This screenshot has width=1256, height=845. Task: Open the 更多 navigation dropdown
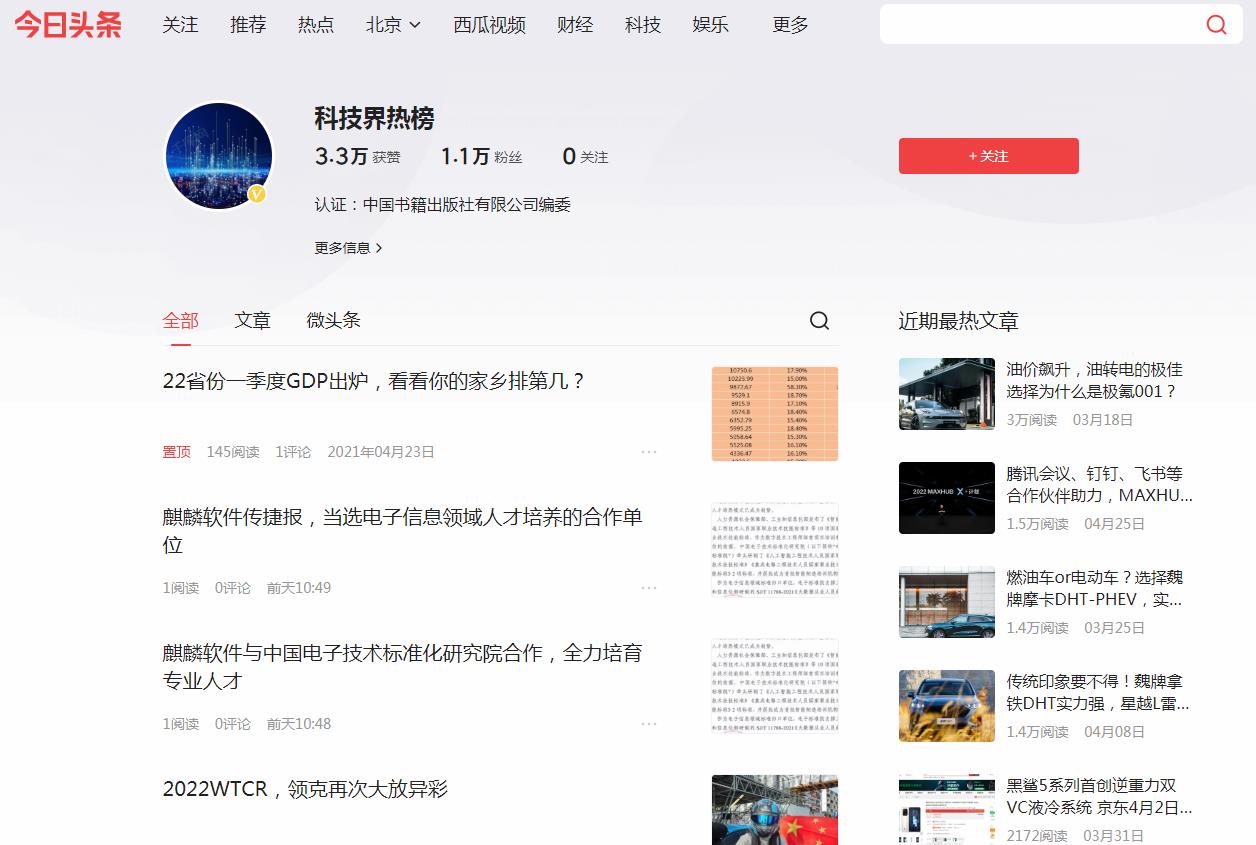(790, 25)
